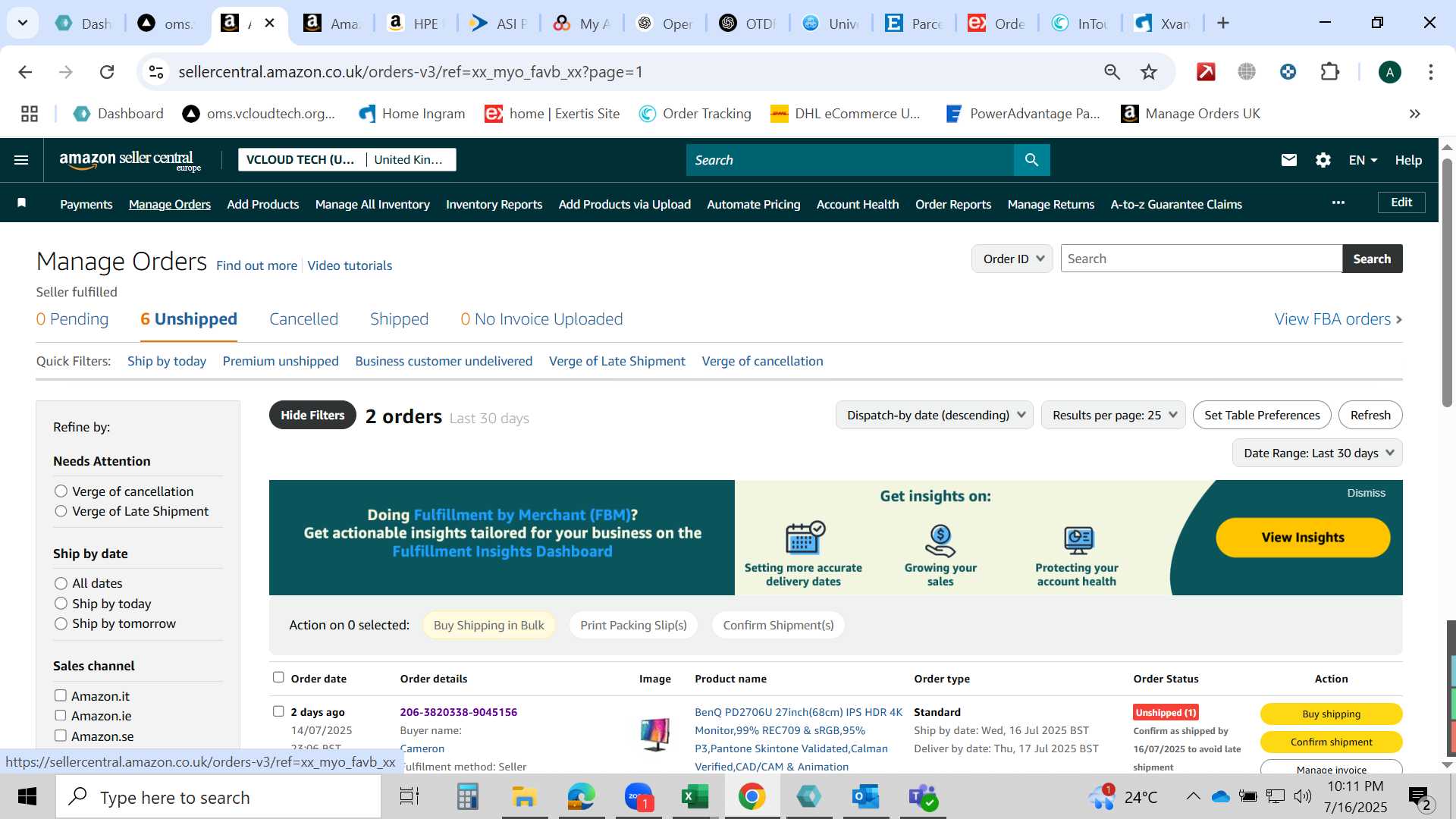The height and width of the screenshot is (819, 1456).
Task: Click the Order ID search input field
Action: (x=1201, y=259)
